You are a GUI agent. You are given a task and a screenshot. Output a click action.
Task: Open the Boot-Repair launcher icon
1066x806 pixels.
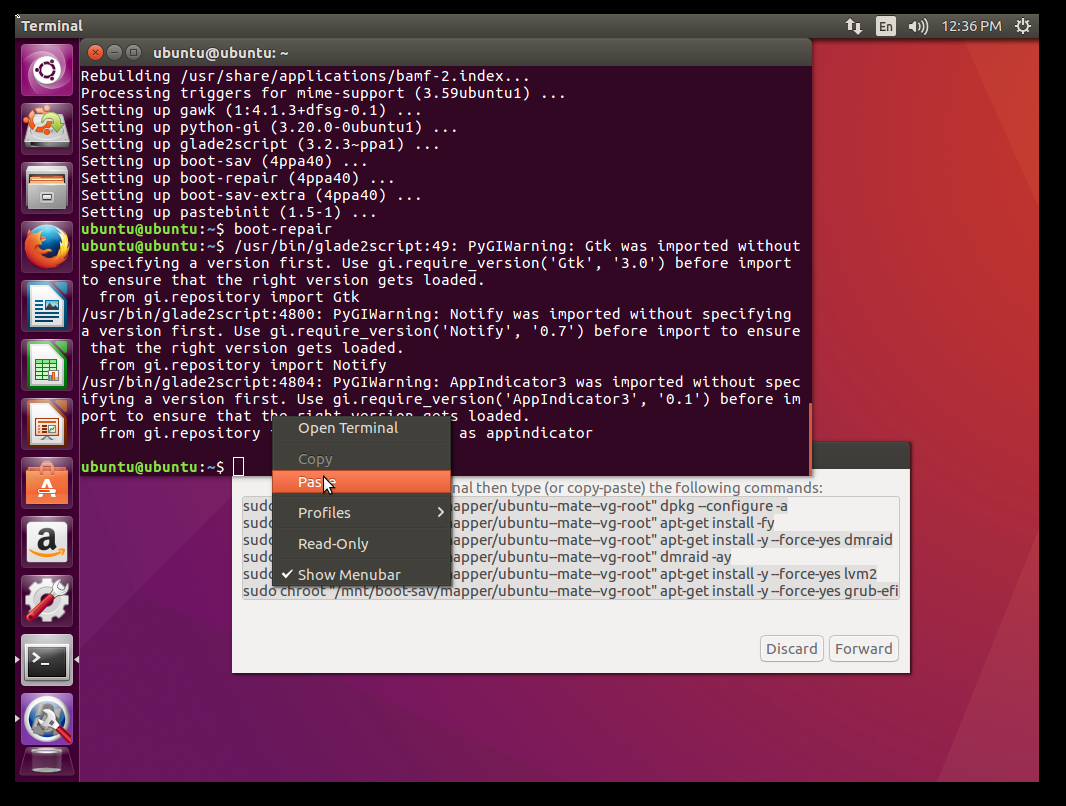47,719
